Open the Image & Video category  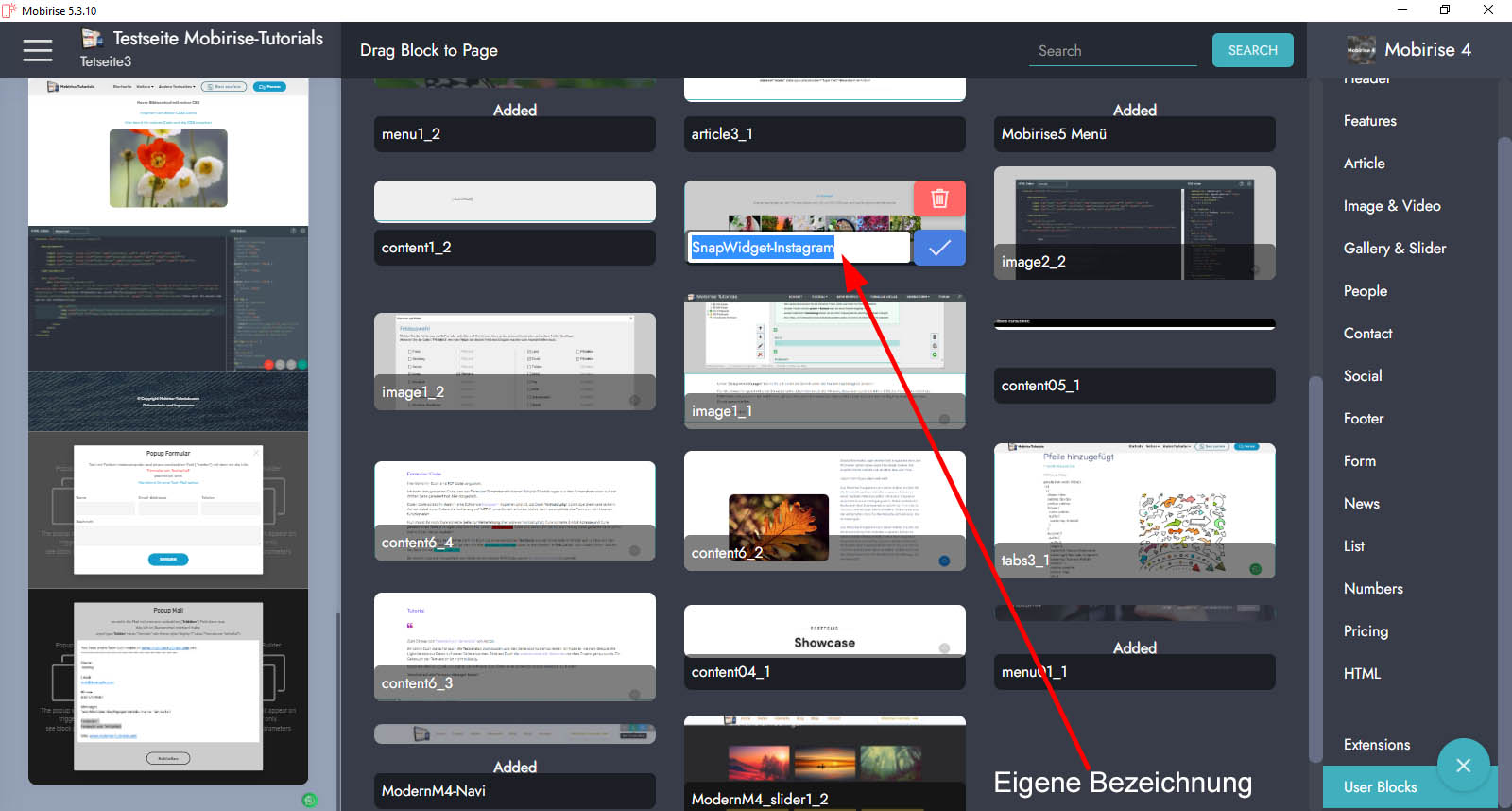1392,206
